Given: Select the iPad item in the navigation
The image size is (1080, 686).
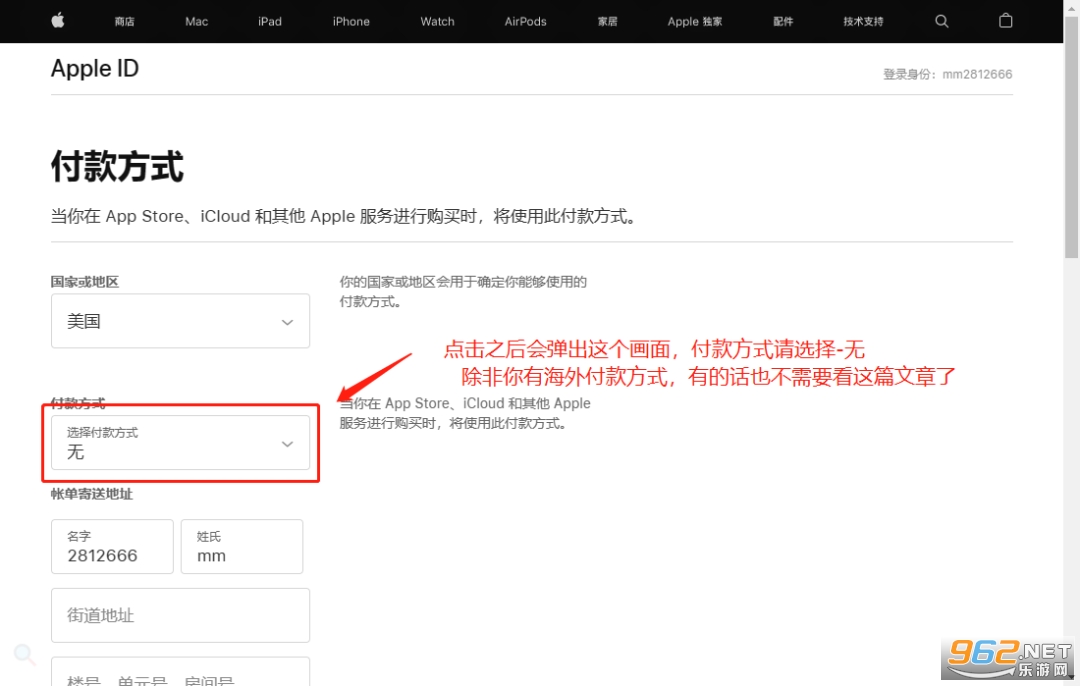Looking at the screenshot, I should [x=269, y=21].
